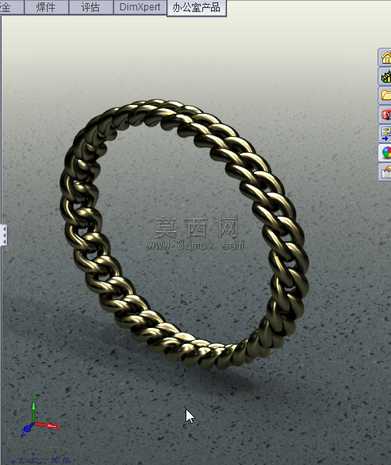The width and height of the screenshot is (391, 465).
Task: Click the left panel collapse handle
Action: pos(3,235)
